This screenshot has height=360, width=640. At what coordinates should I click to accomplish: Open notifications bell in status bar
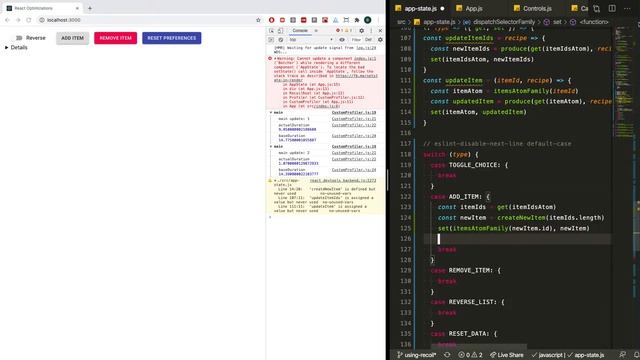636,355
